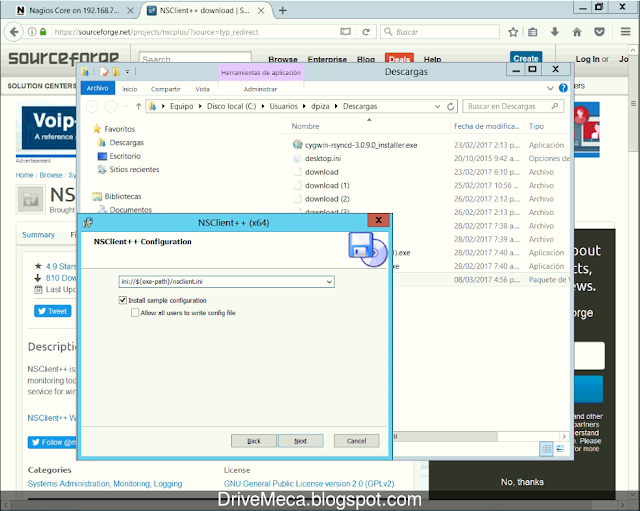Open Firefox downloads arrow icon
This screenshot has width=640, height=511.
(x=555, y=32)
